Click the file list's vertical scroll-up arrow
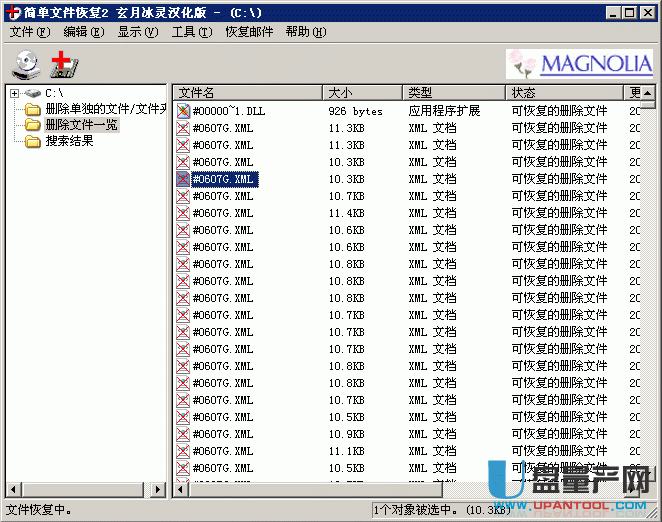The width and height of the screenshot is (662, 522). pyautogui.click(x=648, y=92)
